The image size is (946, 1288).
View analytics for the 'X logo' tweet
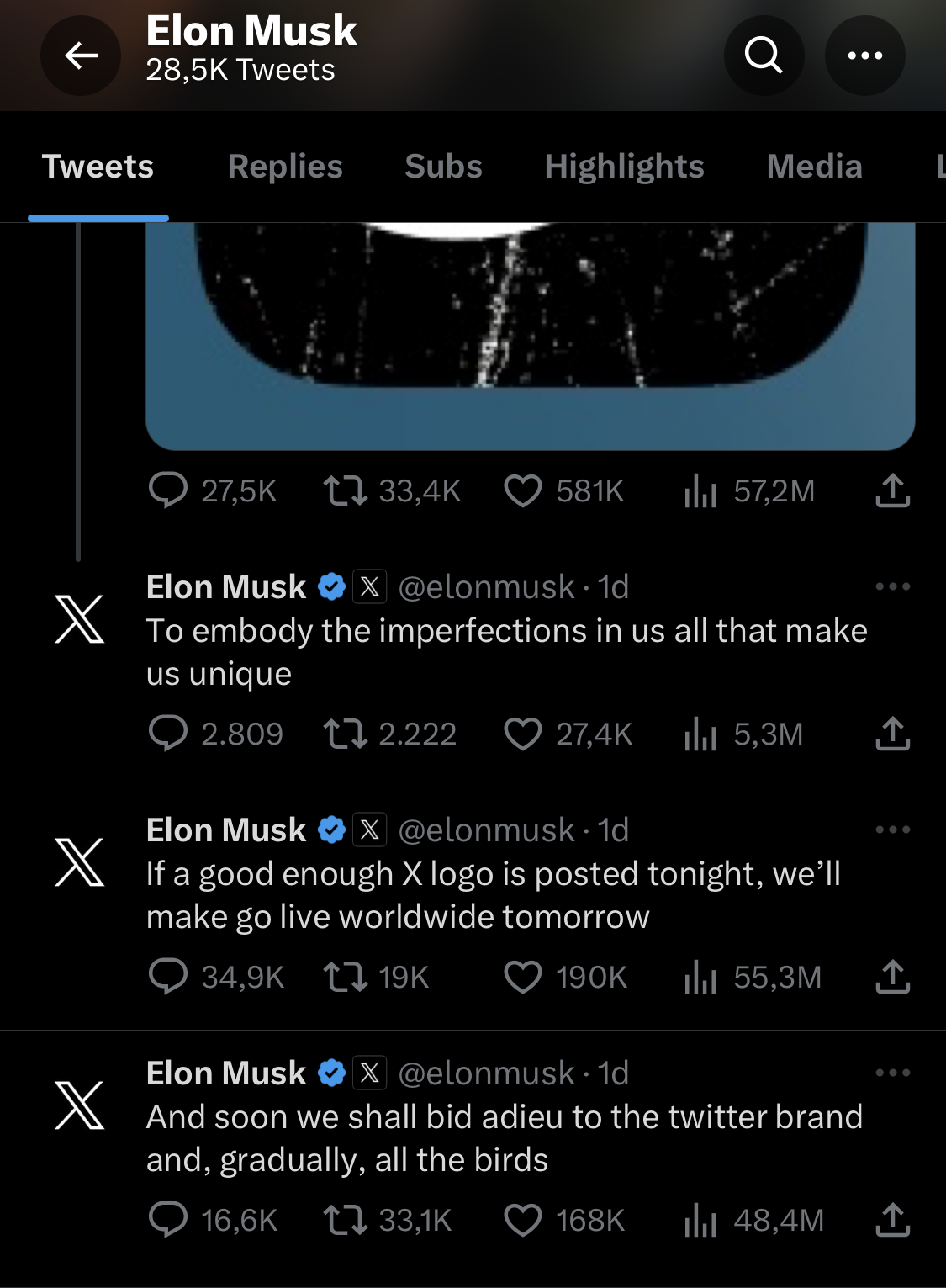click(x=700, y=978)
